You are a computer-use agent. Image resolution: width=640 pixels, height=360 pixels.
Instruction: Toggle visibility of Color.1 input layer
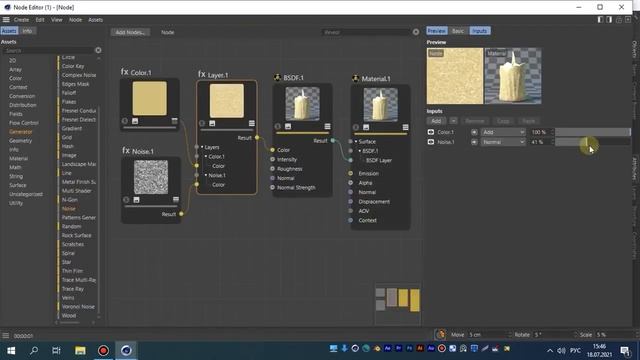pos(431,132)
